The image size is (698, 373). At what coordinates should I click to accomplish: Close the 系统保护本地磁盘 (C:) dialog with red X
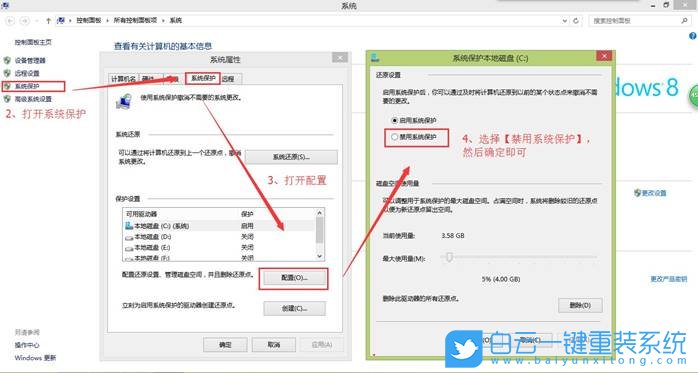pyautogui.click(x=604, y=56)
